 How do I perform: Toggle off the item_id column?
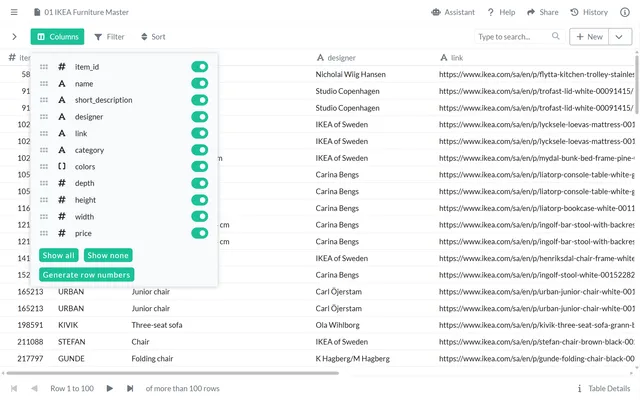[200, 67]
